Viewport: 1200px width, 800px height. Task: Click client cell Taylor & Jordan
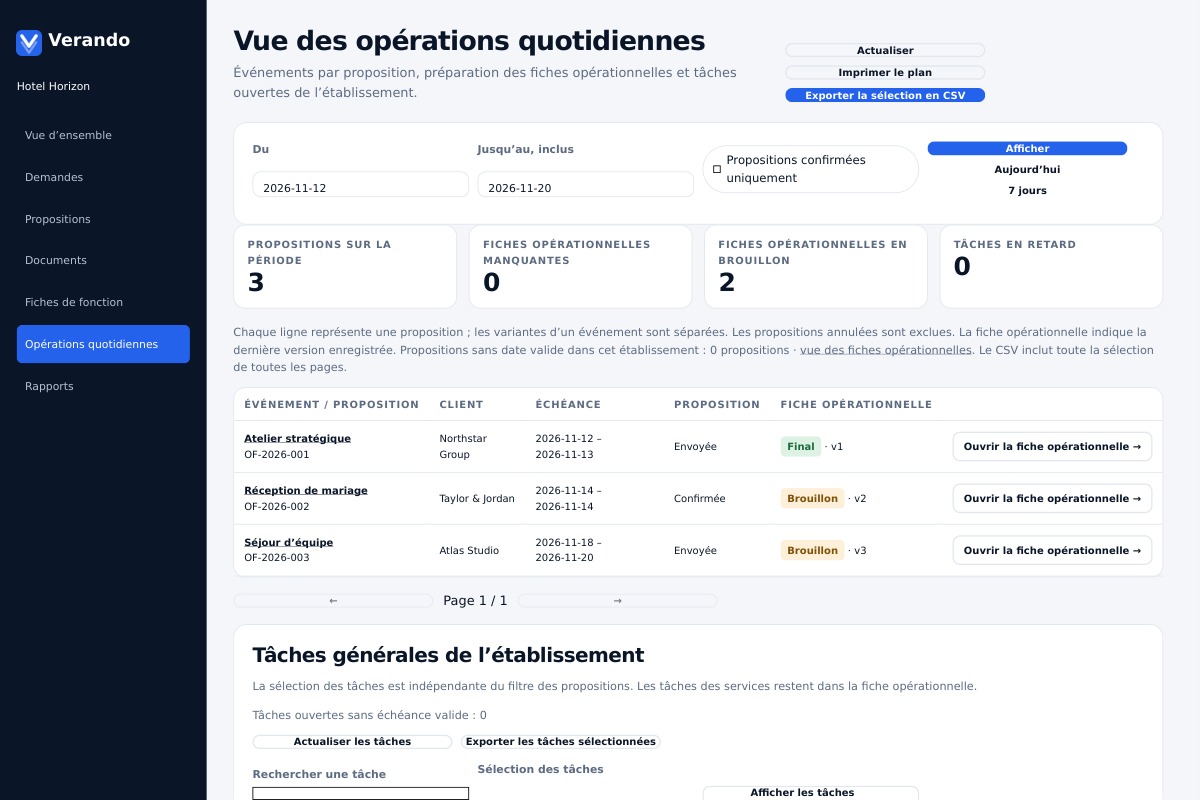(477, 499)
